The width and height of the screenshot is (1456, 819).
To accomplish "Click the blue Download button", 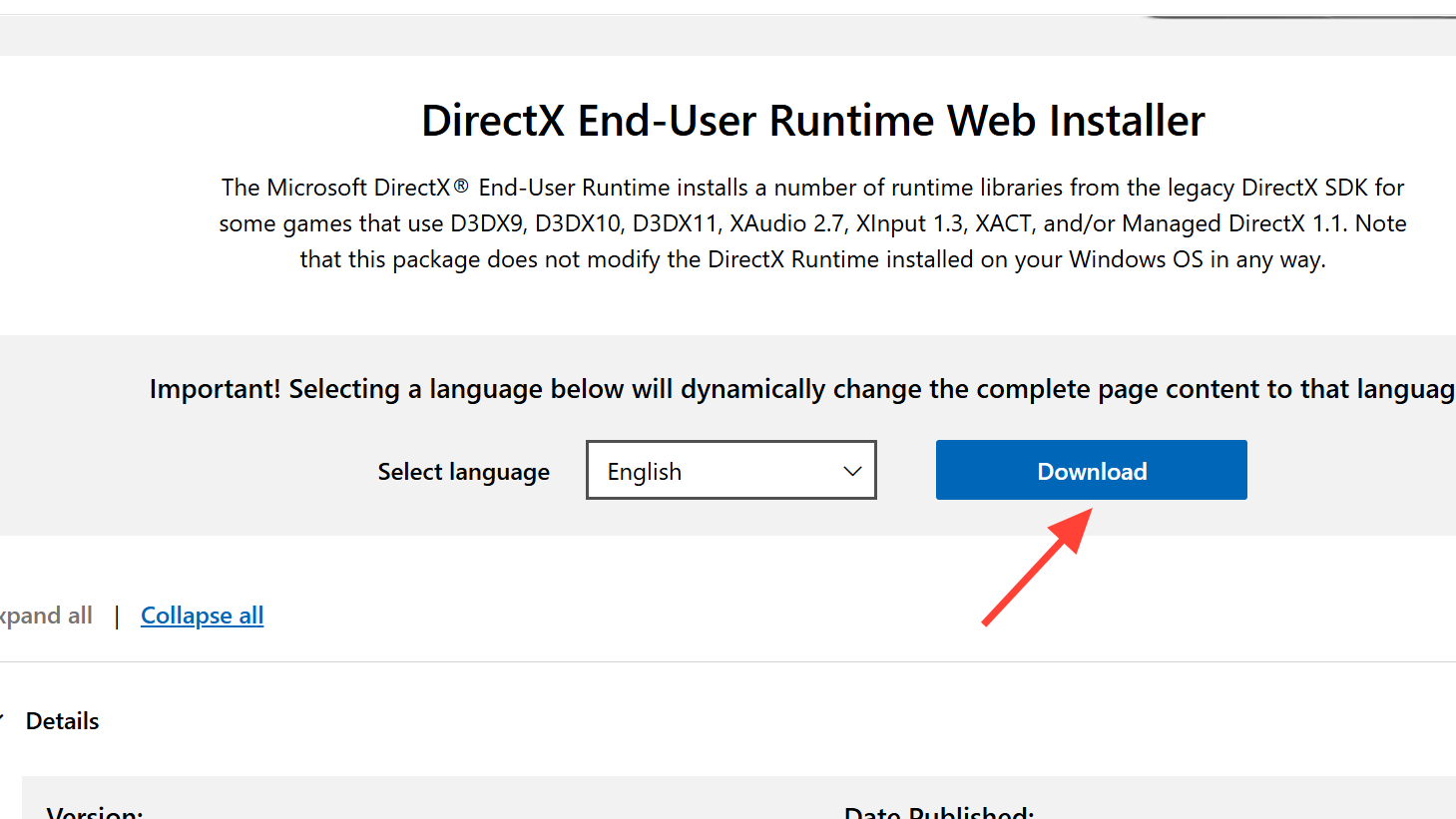I will (x=1091, y=471).
